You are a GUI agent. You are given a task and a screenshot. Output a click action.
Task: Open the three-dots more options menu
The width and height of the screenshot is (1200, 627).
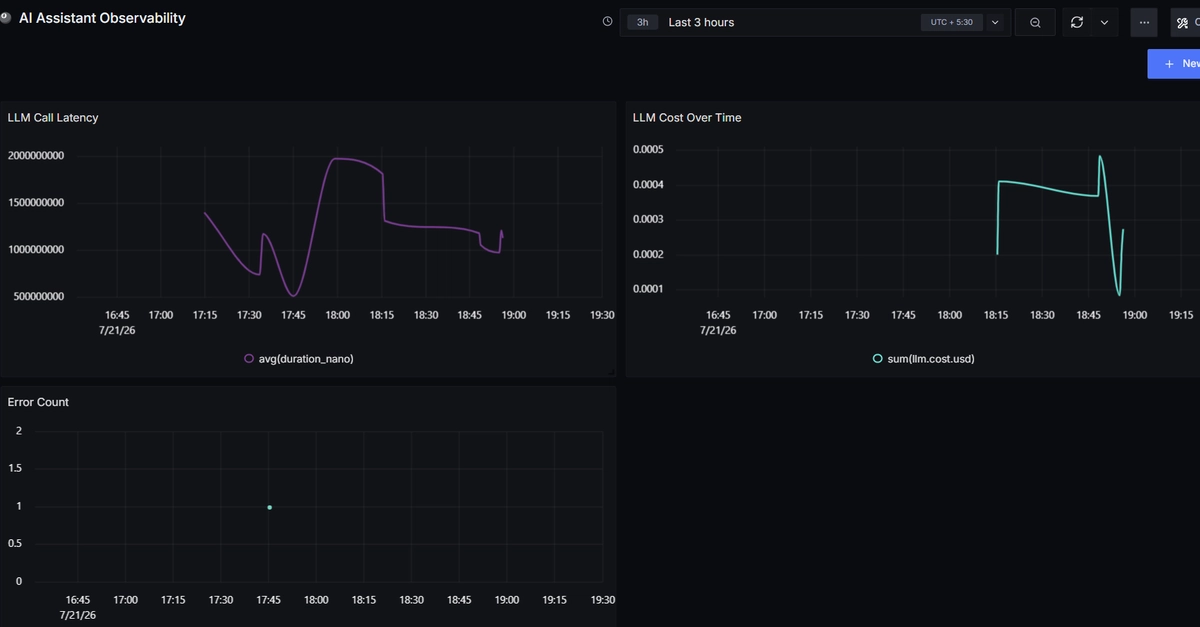pyautogui.click(x=1144, y=22)
